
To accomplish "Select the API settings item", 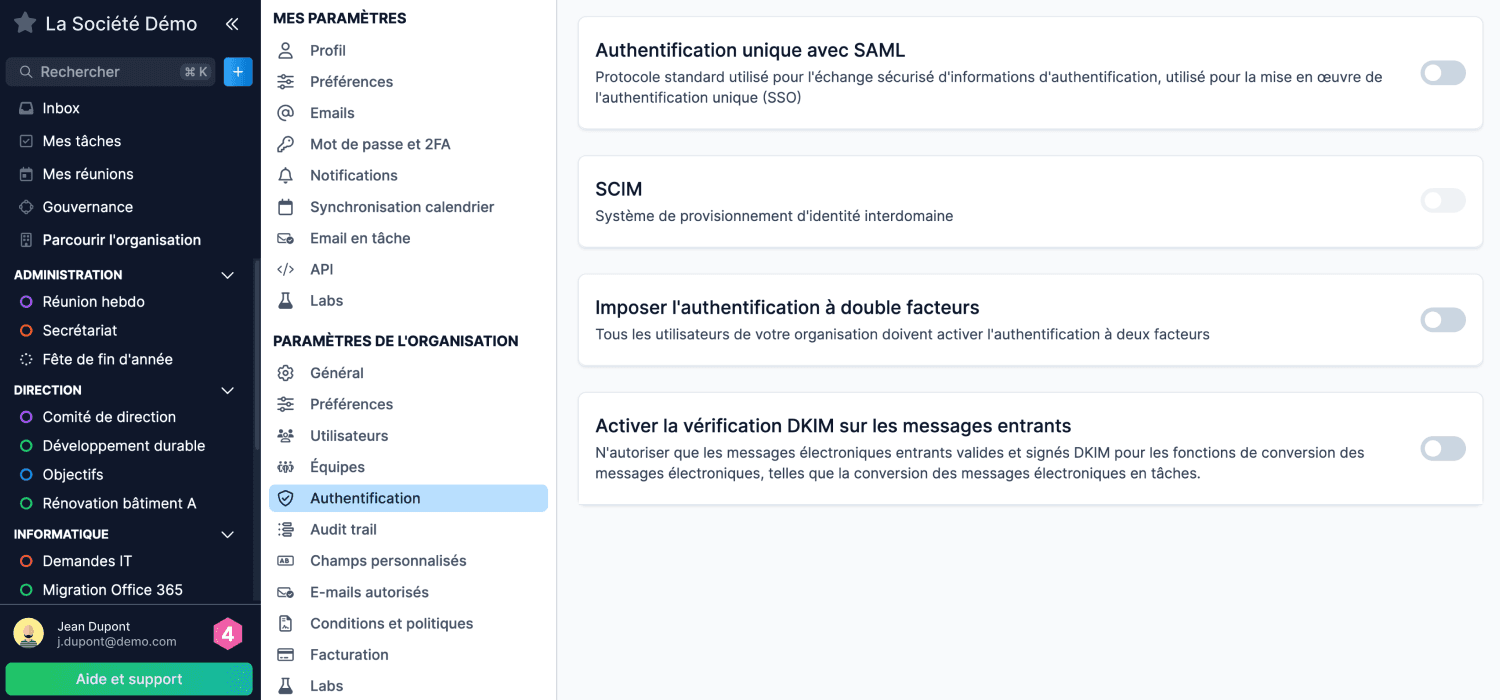I will pyautogui.click(x=322, y=269).
